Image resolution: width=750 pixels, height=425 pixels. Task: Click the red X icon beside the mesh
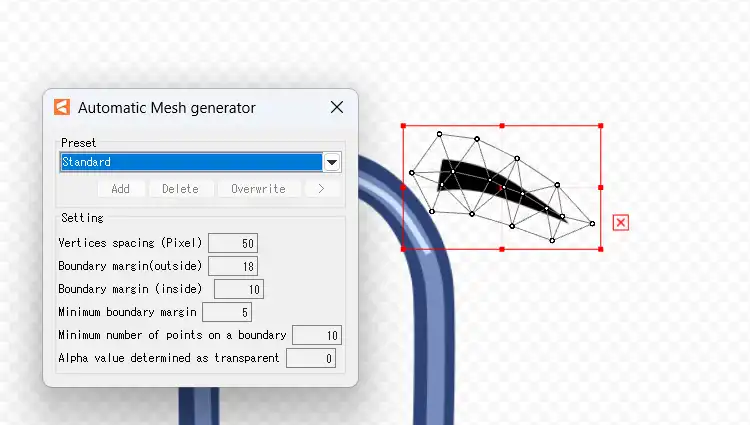621,222
